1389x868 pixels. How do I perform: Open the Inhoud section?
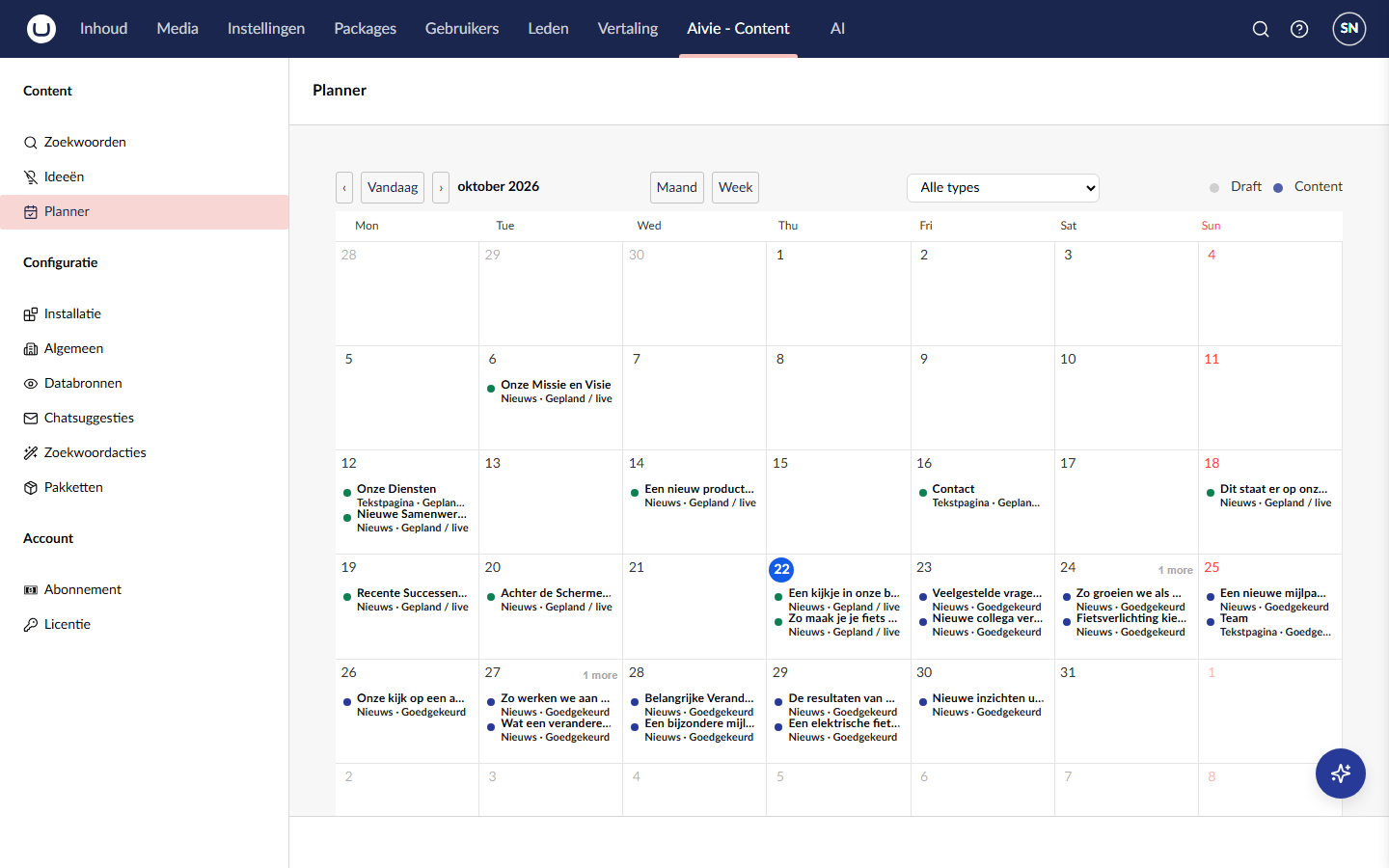tap(104, 29)
